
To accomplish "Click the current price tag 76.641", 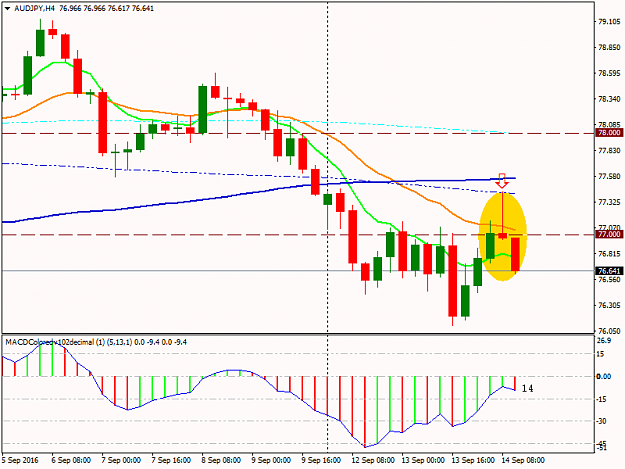I will [x=609, y=271].
